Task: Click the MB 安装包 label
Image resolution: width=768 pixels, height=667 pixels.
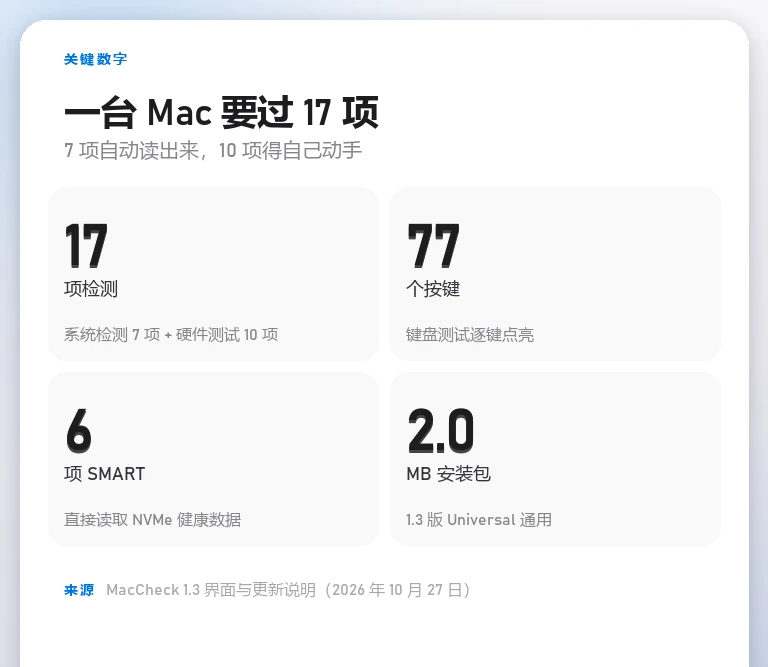Action: 449,474
